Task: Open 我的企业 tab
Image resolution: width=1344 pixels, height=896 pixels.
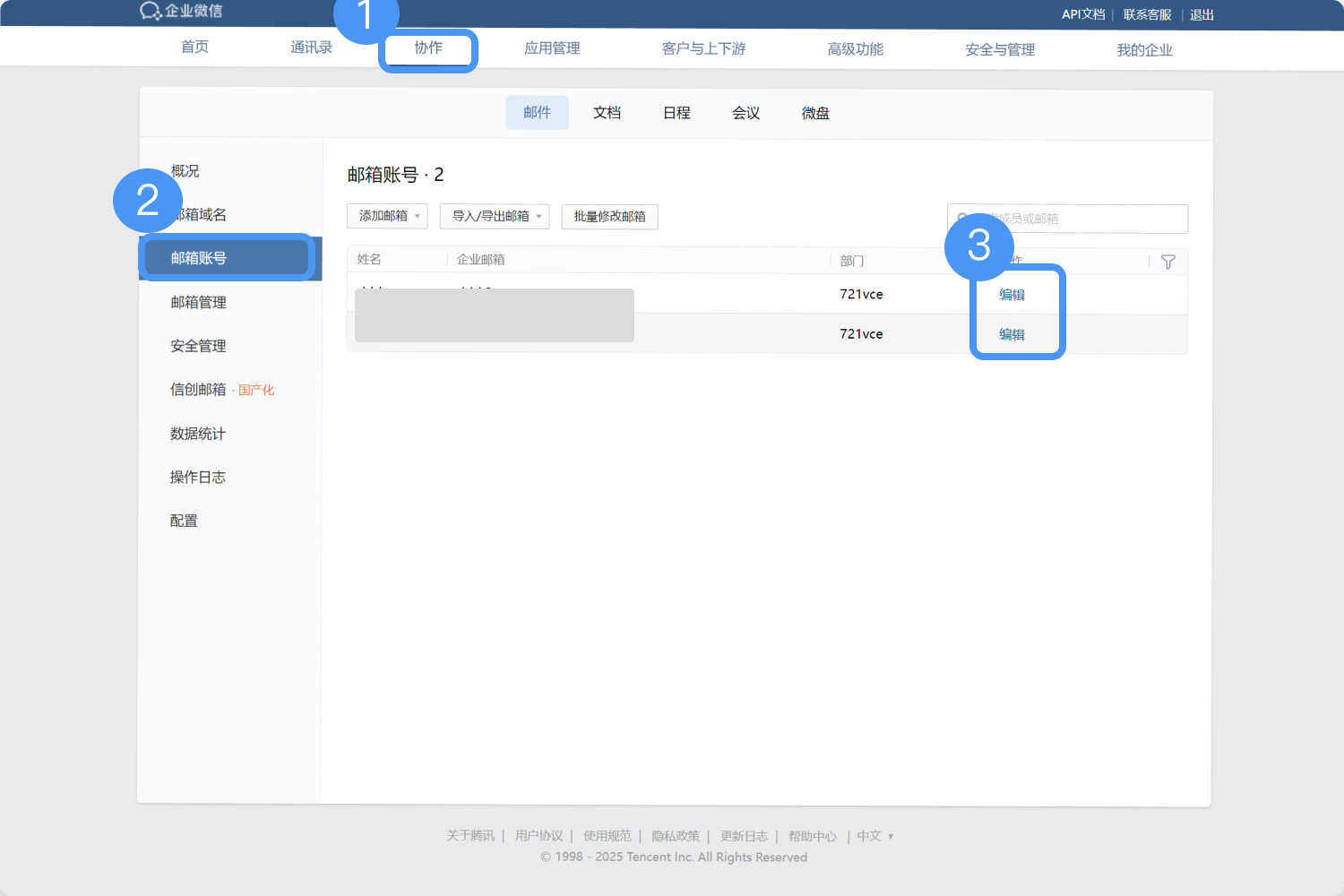Action: coord(1144,50)
